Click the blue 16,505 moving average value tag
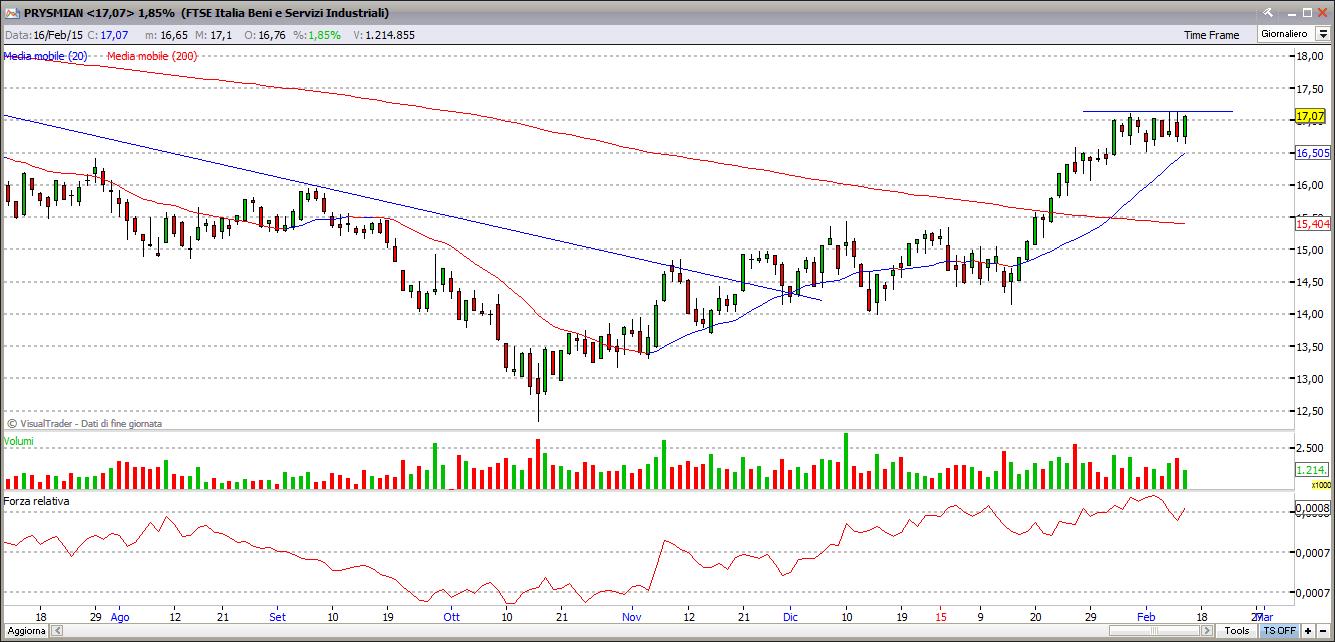The height and width of the screenshot is (642, 1335). [x=1312, y=153]
